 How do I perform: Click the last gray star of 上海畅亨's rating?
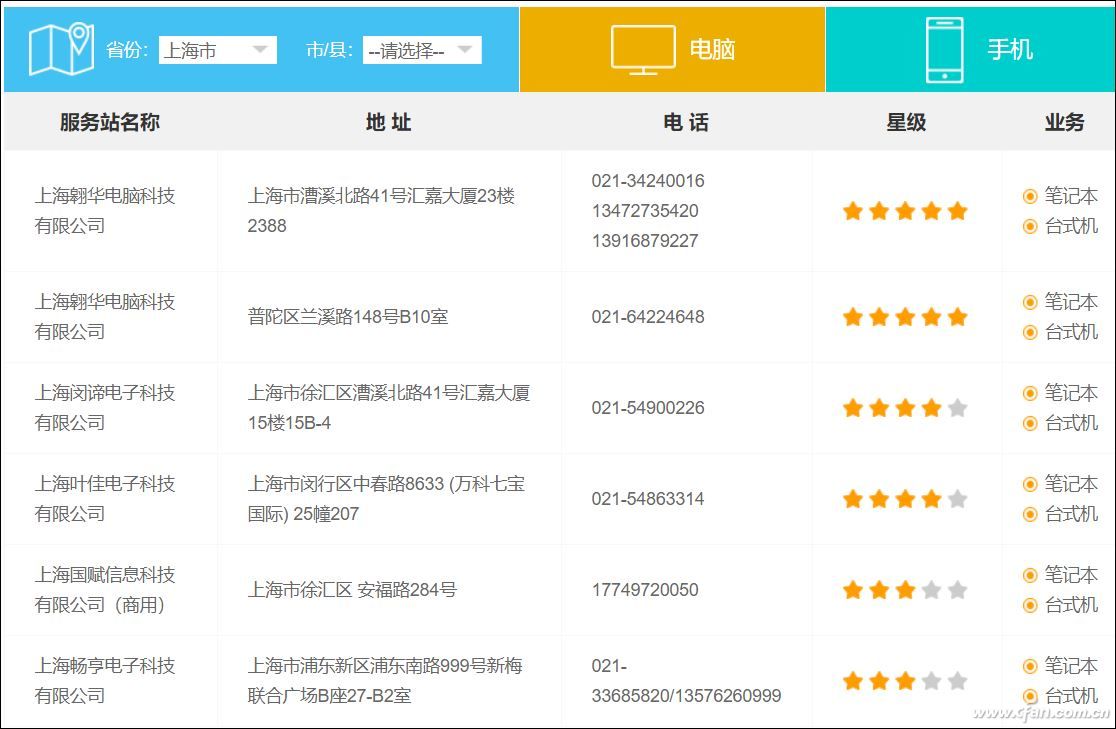tap(959, 679)
